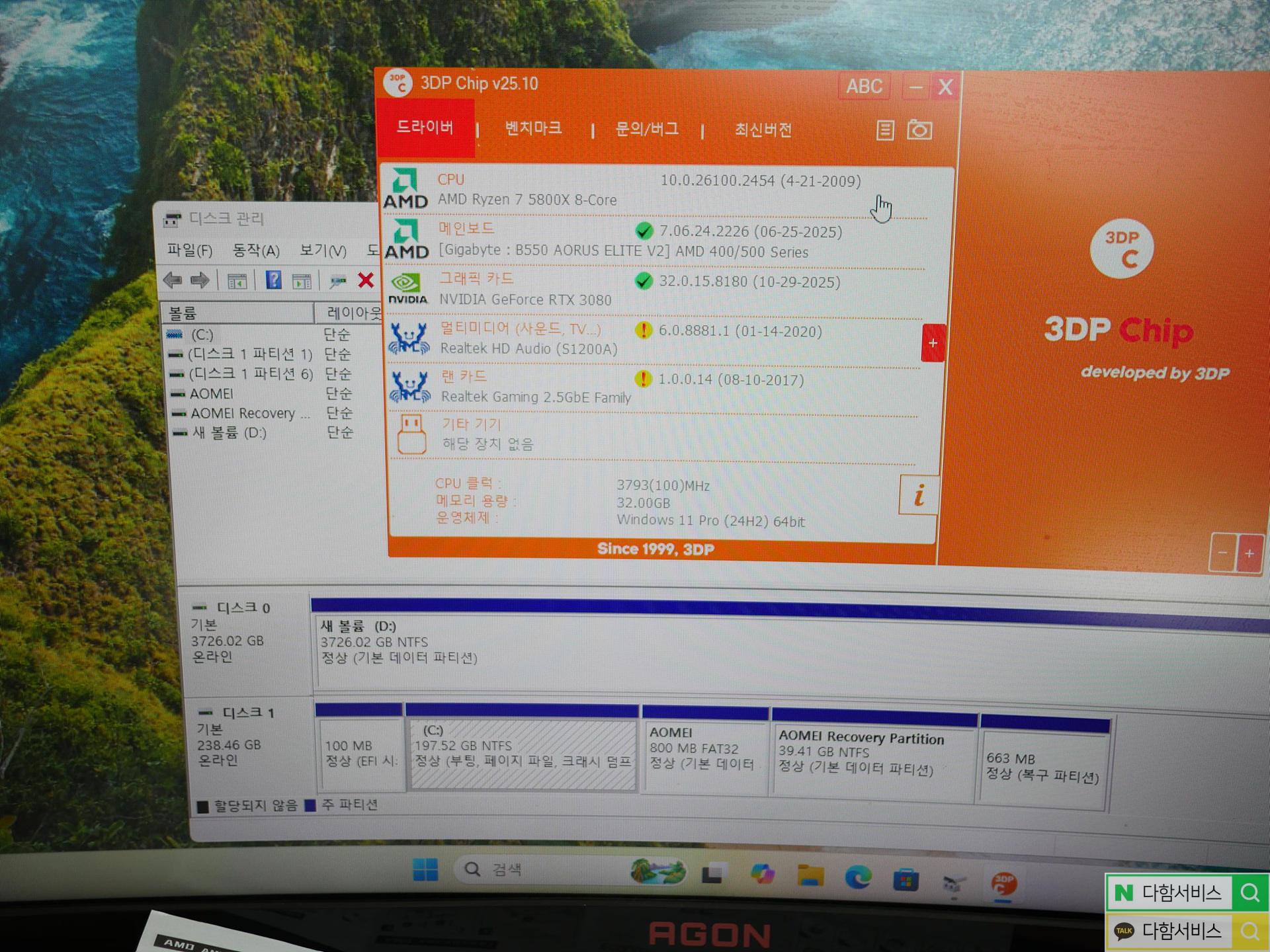The height and width of the screenshot is (952, 1270).
Task: Click the 멀티미디어 driver version link
Action: [x=740, y=331]
